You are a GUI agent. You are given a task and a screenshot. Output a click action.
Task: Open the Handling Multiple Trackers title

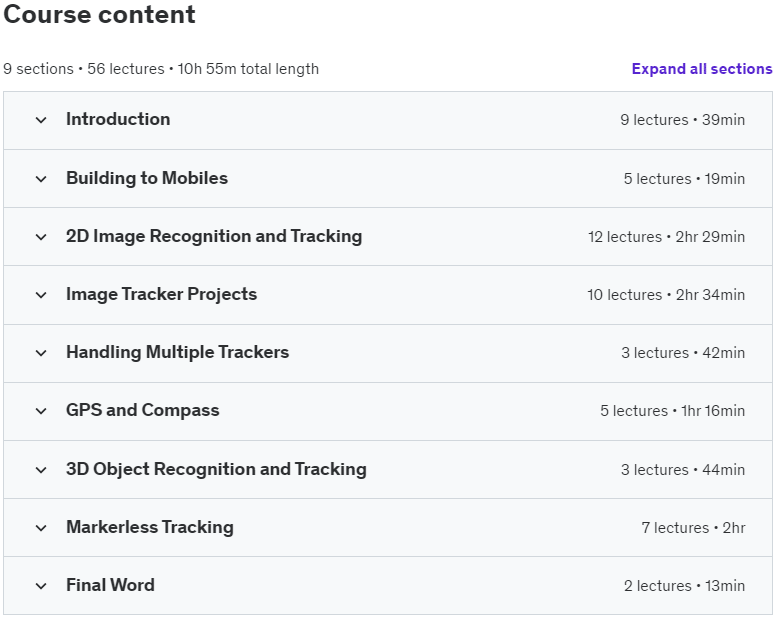(x=178, y=352)
